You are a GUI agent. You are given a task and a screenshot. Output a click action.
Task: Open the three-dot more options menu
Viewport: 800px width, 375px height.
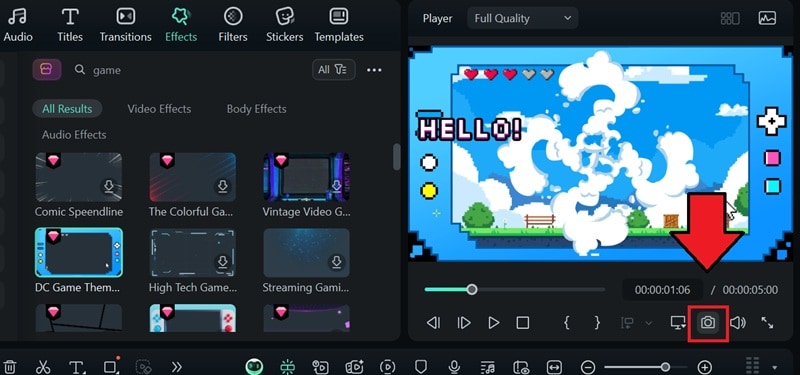pyautogui.click(x=374, y=70)
